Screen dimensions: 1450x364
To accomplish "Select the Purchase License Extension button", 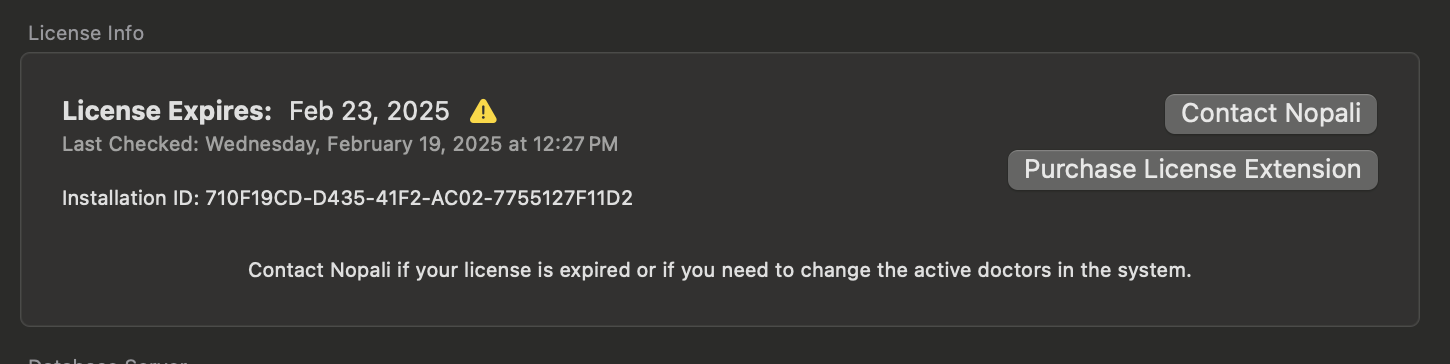I will [x=1193, y=170].
